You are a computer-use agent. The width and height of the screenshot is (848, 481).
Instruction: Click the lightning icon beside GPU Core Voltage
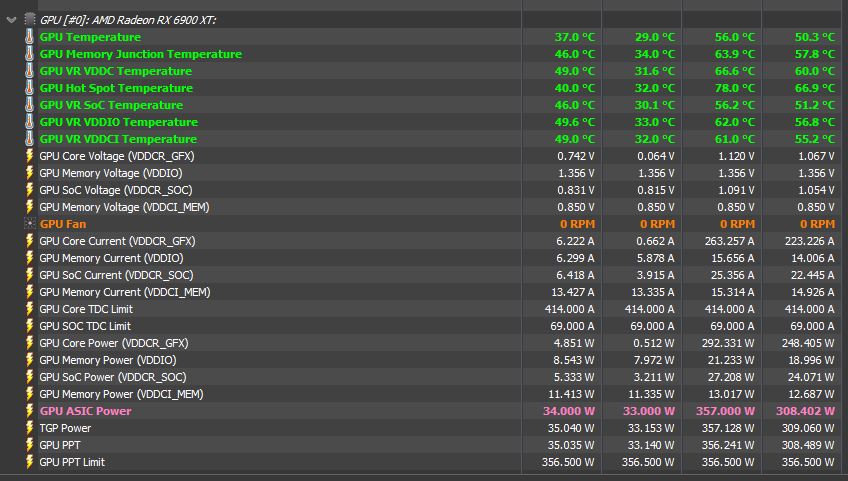coord(29,156)
